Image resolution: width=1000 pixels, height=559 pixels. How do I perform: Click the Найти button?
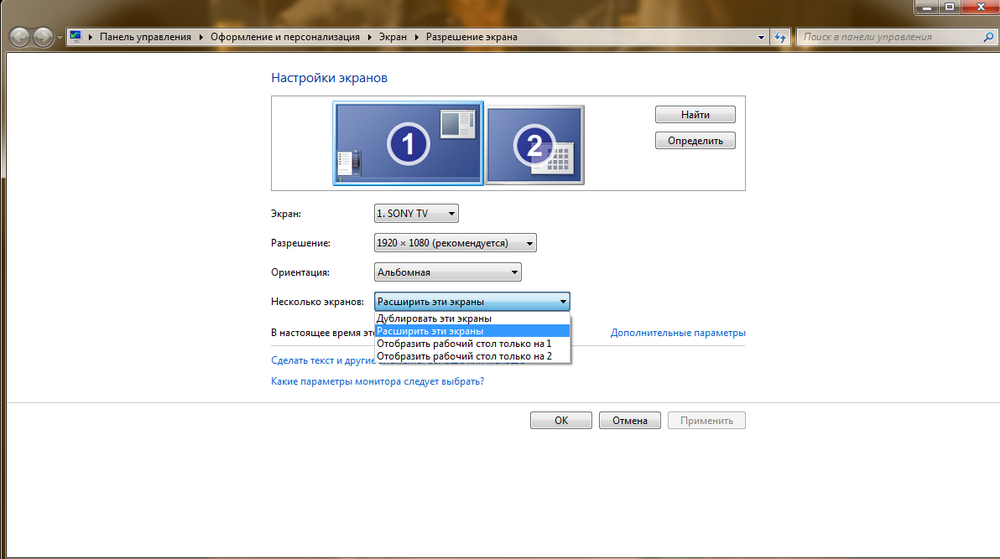[695, 115]
